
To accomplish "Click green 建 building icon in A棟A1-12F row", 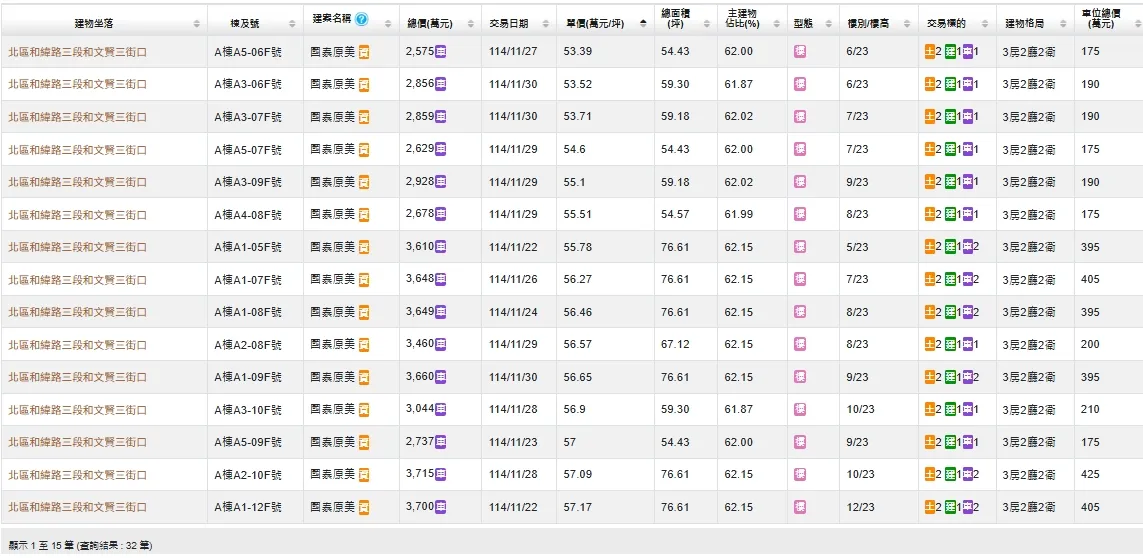I will click(950, 508).
